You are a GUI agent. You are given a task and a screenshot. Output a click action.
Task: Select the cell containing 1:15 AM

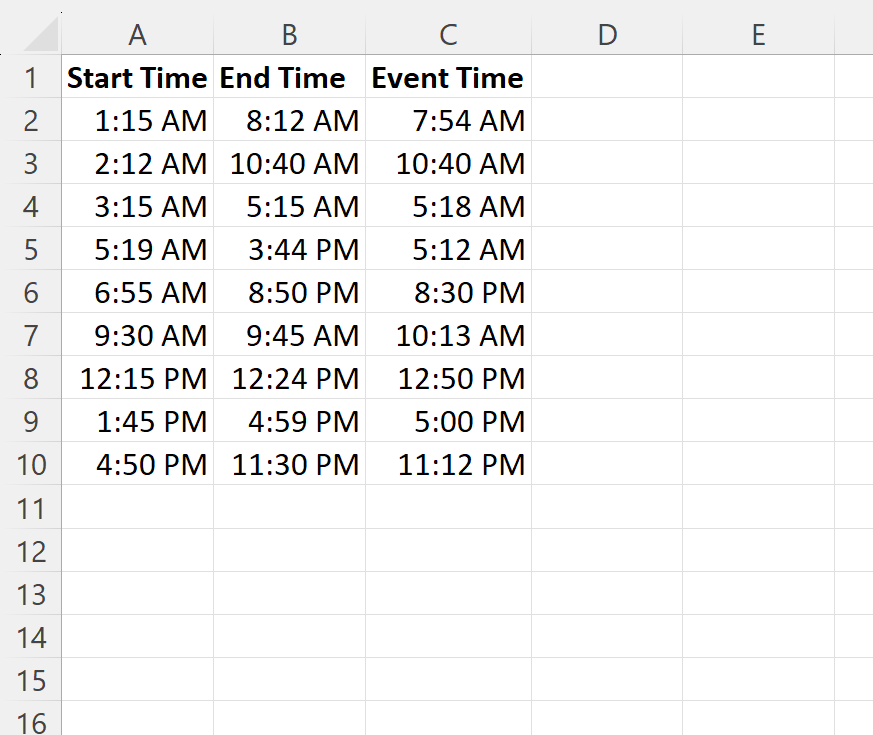coord(137,120)
